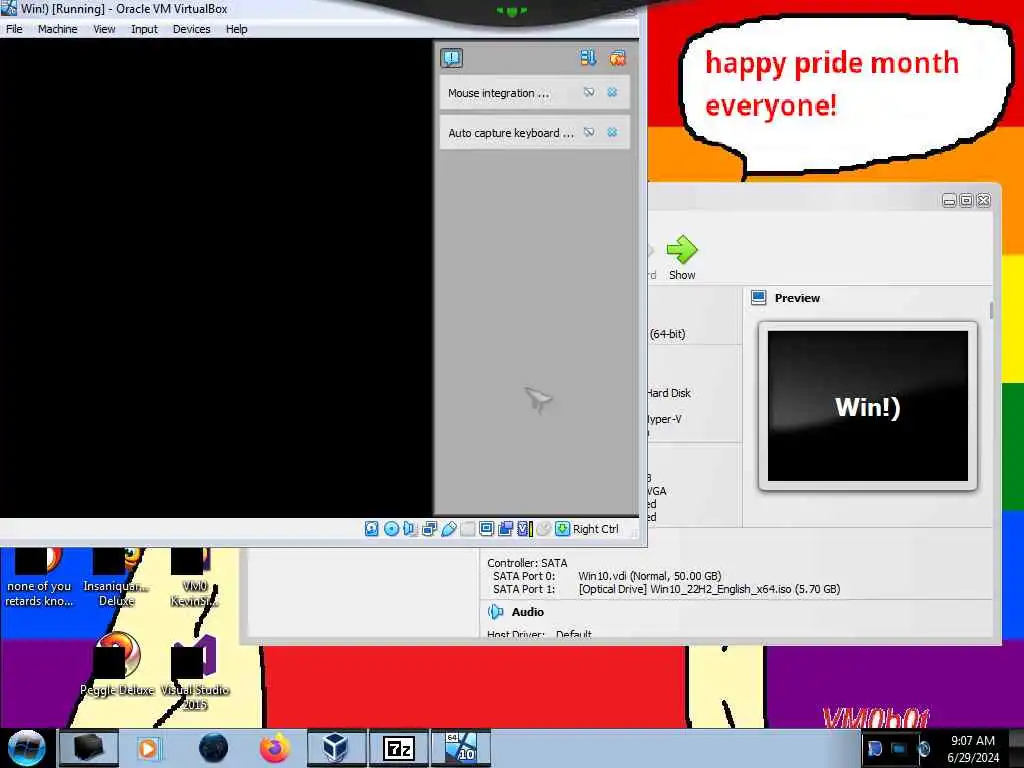Click the Show button in VirtualBox Manager
Viewport: 1024px width, 768px height.
coord(682,258)
